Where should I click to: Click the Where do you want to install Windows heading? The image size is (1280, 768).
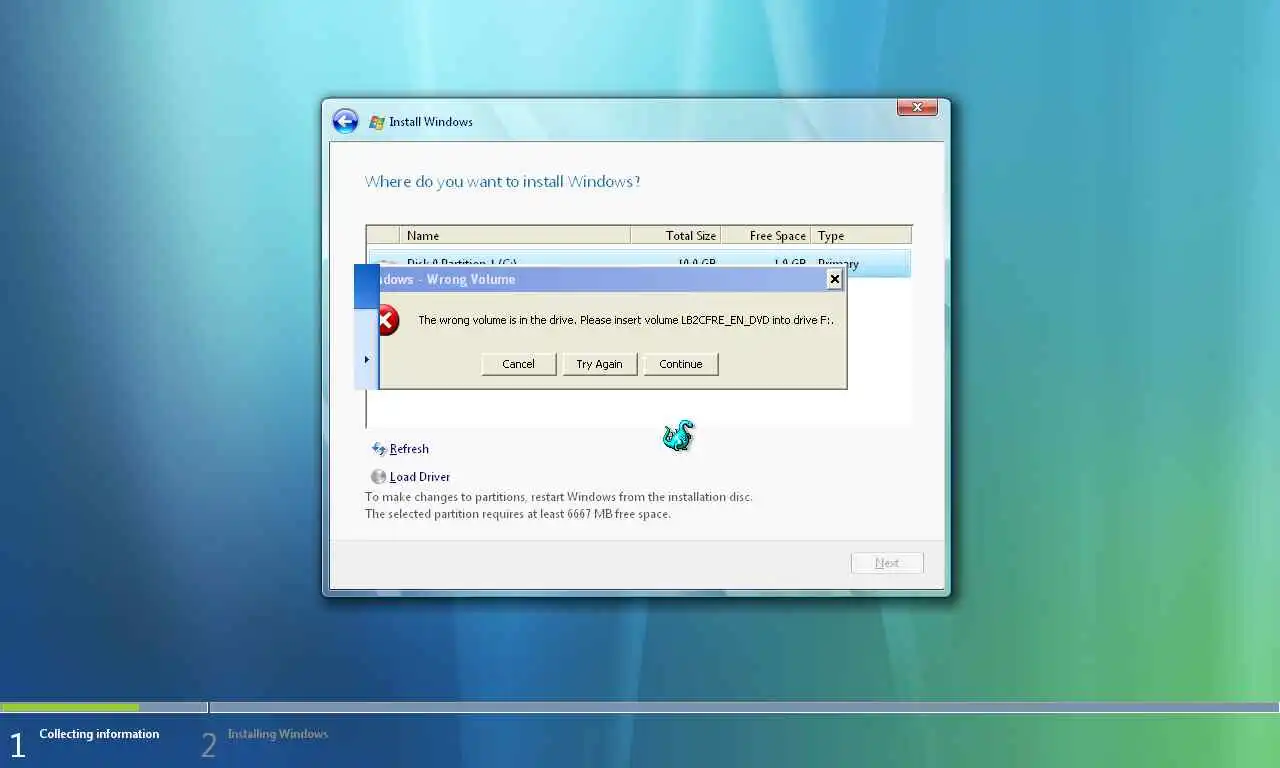pyautogui.click(x=502, y=181)
